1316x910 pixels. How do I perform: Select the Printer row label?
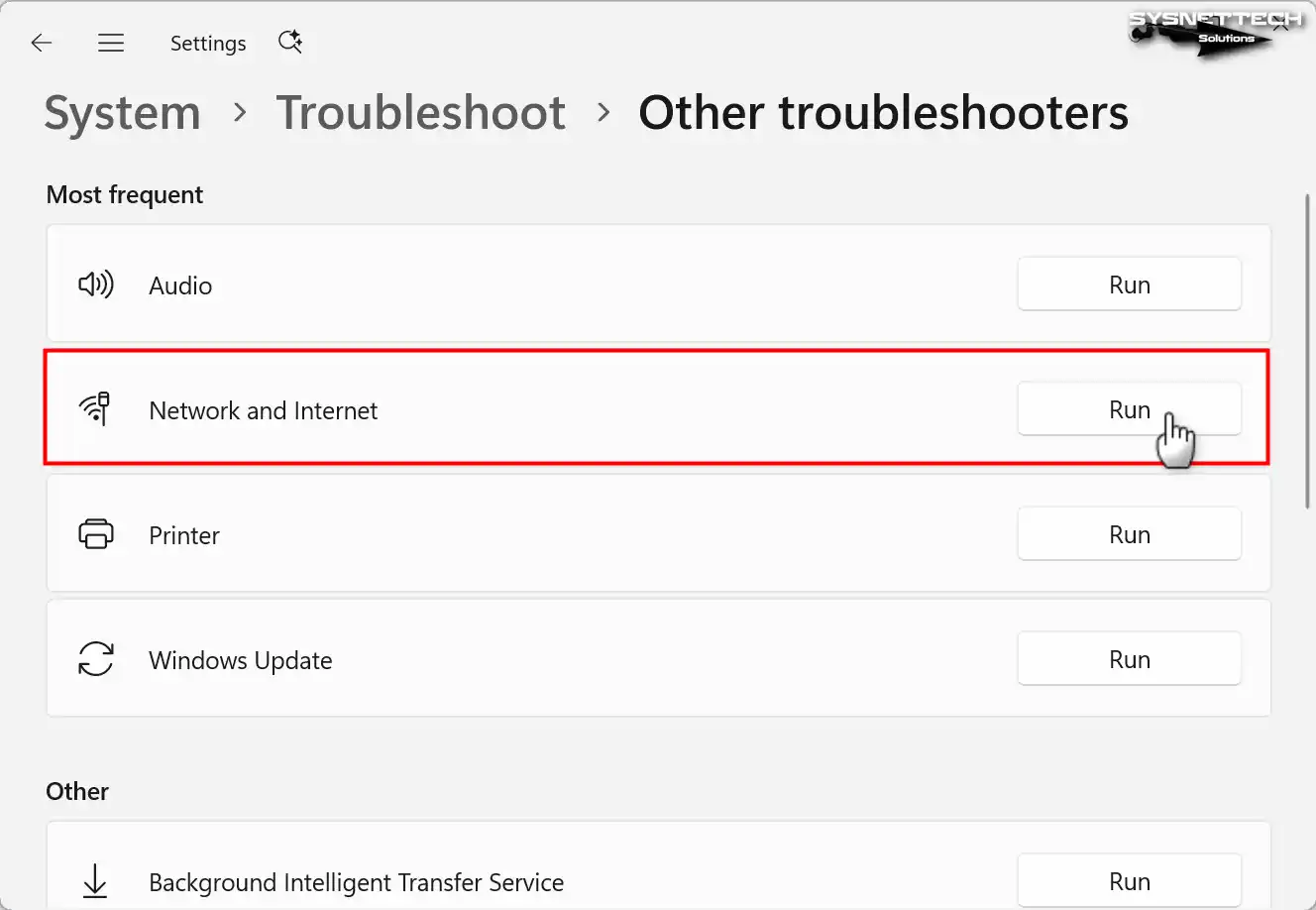click(184, 535)
